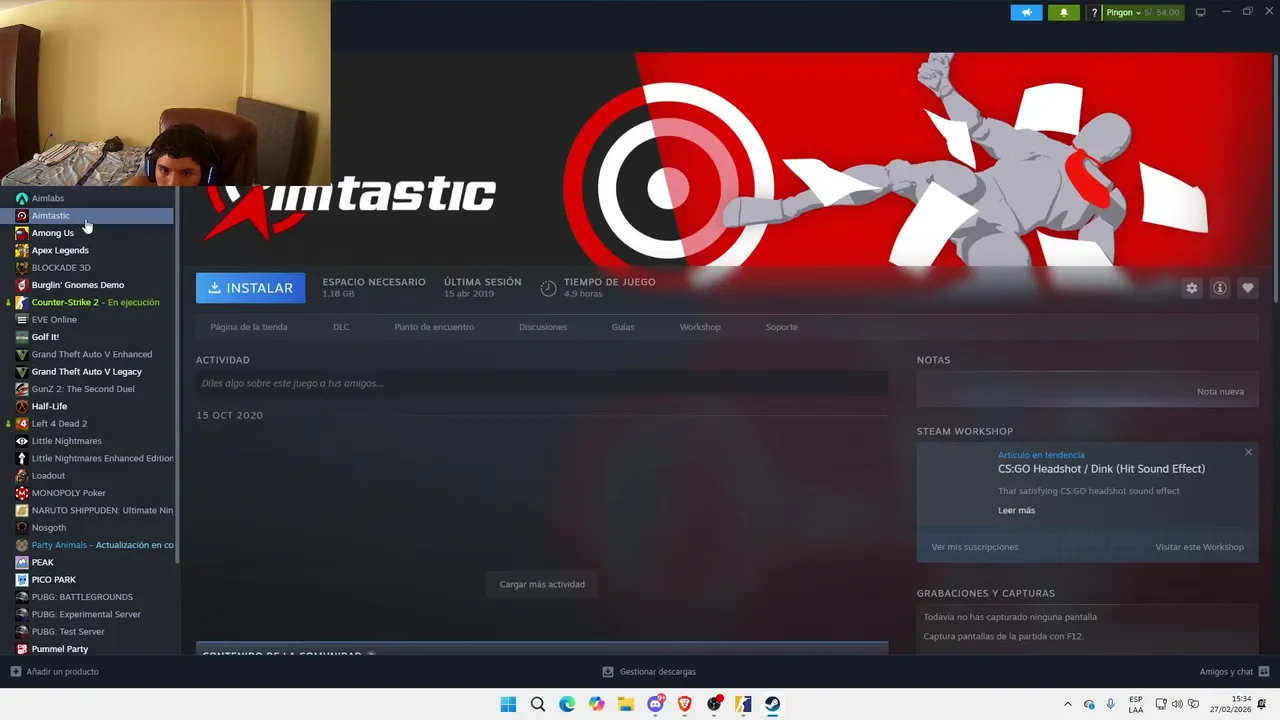Click the Burglin' Gnomes Demo icon
1280x720 pixels.
[x=22, y=285]
